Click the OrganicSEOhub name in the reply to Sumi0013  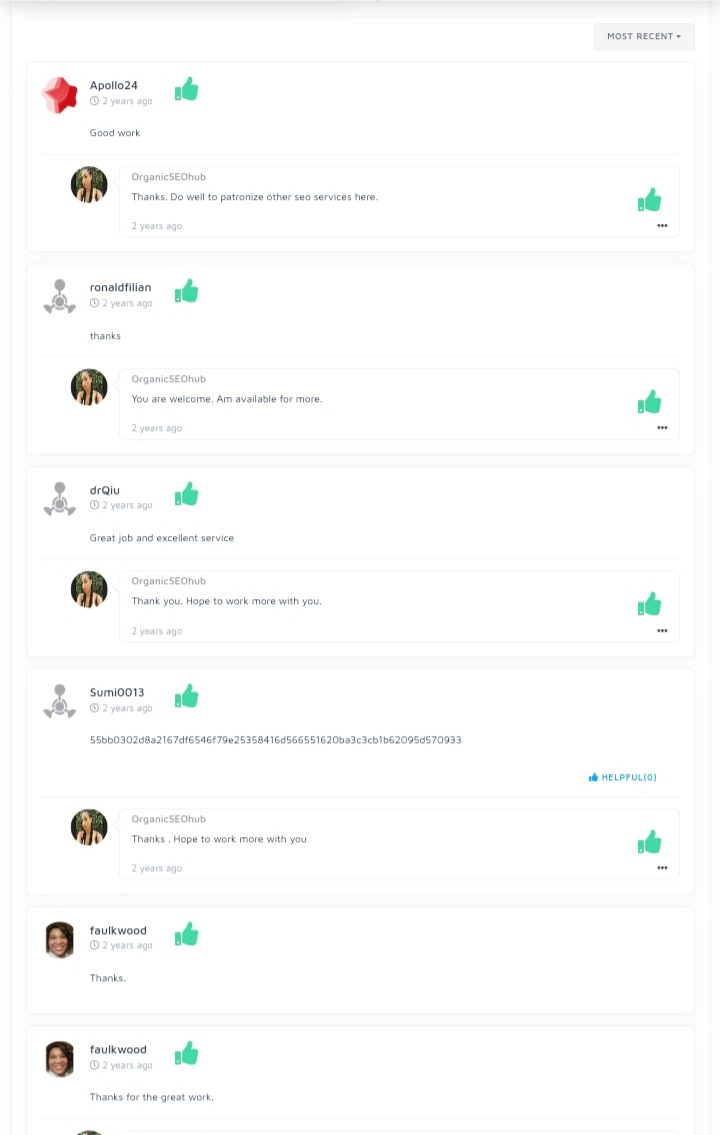tap(168, 819)
